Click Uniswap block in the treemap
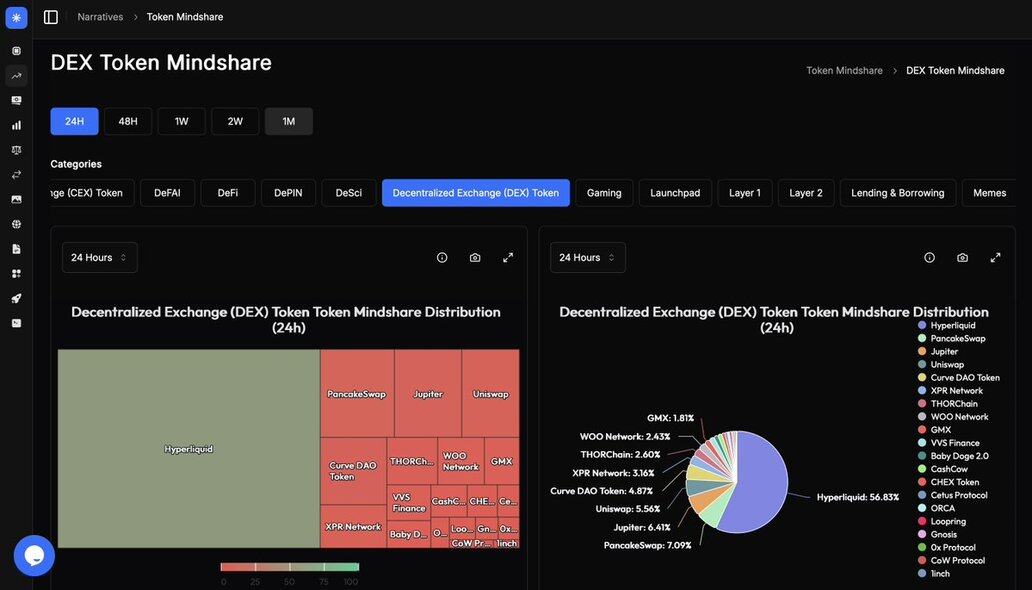Screen dimensions: 1032x590 click(x=491, y=394)
